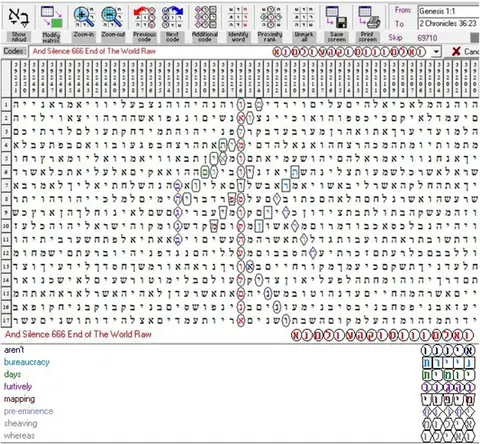
Task: Click the Zoom-out magnifier icon
Action: (x=113, y=17)
